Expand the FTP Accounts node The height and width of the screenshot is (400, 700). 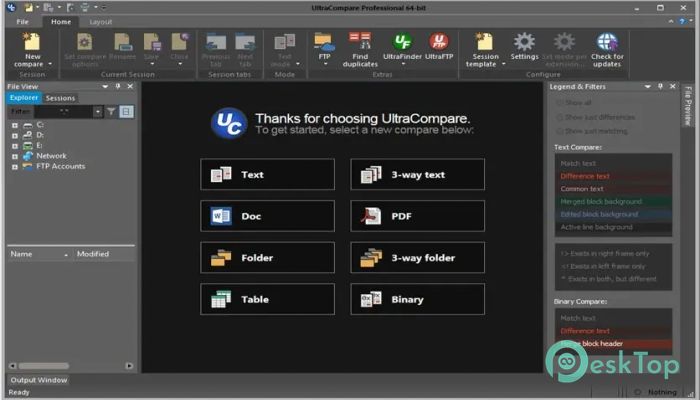pos(15,167)
